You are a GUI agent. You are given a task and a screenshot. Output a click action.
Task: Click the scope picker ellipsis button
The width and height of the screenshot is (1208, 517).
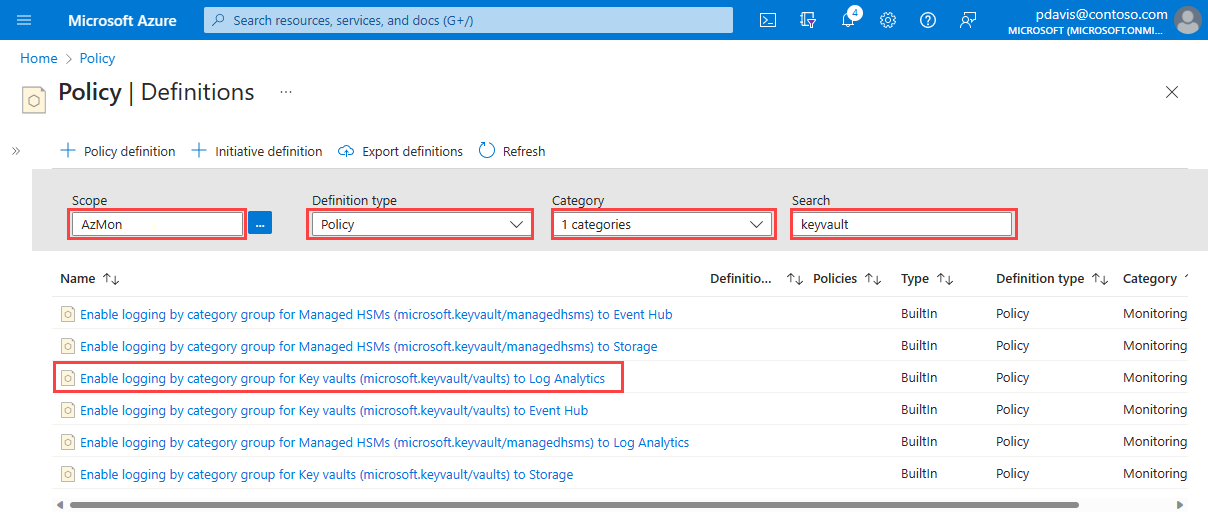(260, 224)
